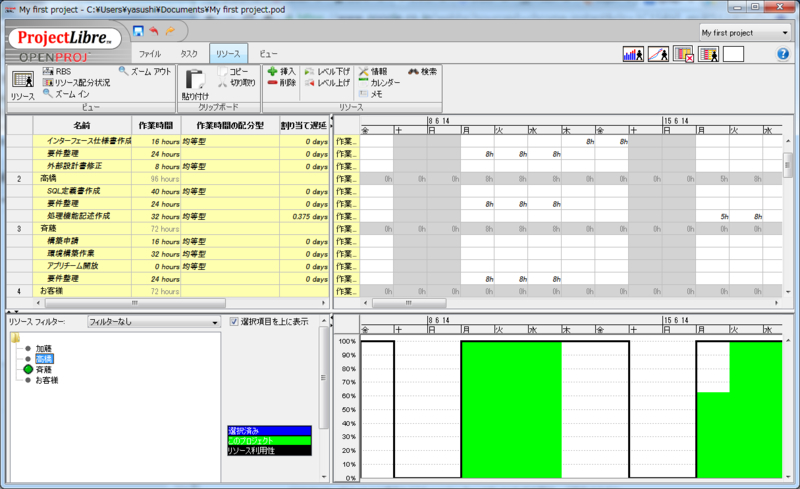Viewport: 800px width, 489px height.
Task: Select 加藤 in the resource tree
Action: click(x=44, y=349)
